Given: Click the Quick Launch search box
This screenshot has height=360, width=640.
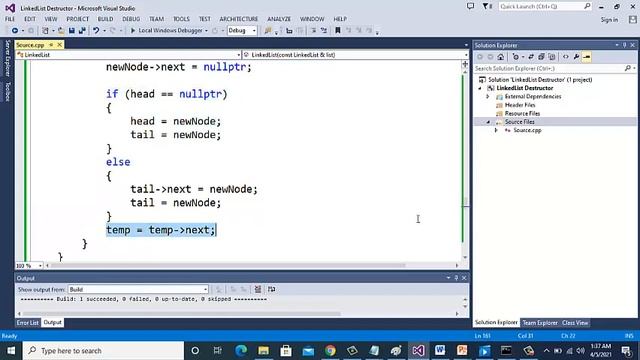Looking at the screenshot, I should [x=544, y=7].
